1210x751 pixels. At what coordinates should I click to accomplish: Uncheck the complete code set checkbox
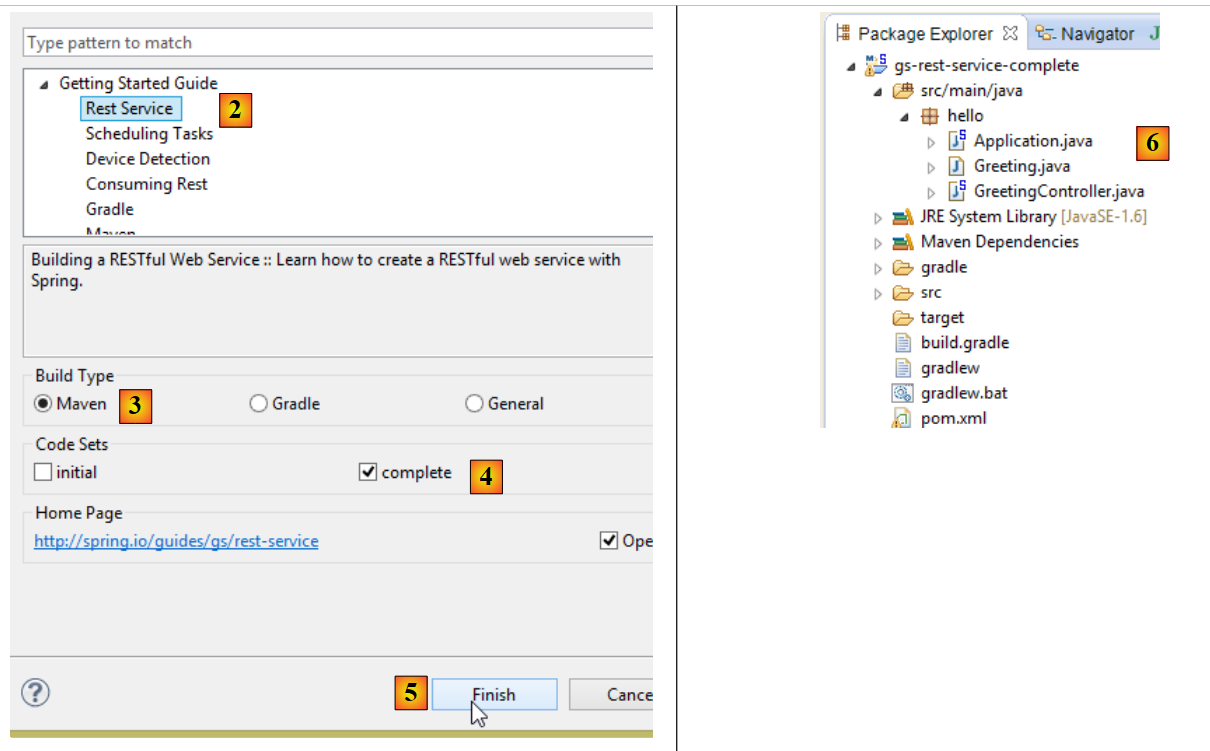(x=367, y=472)
